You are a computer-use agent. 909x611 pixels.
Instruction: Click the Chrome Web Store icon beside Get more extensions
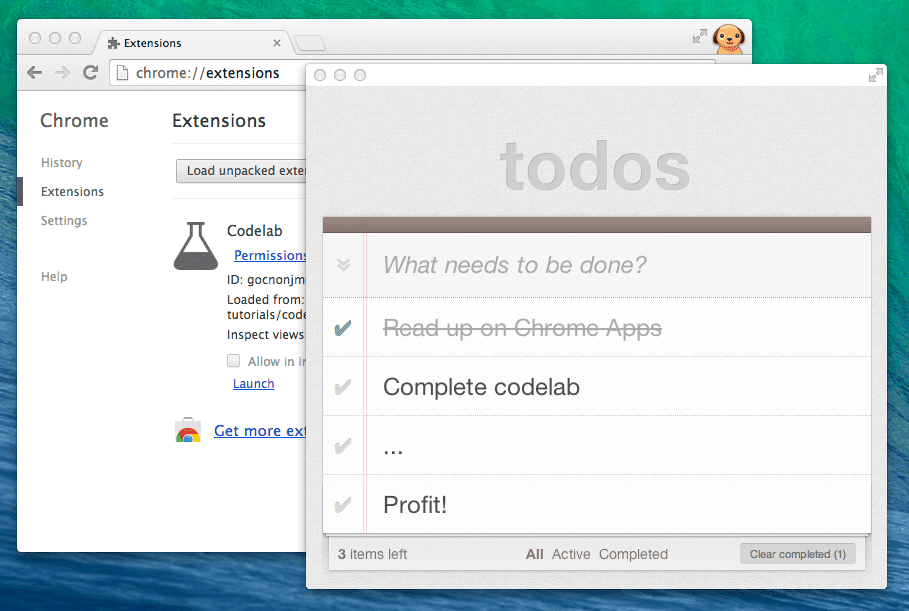pyautogui.click(x=188, y=430)
